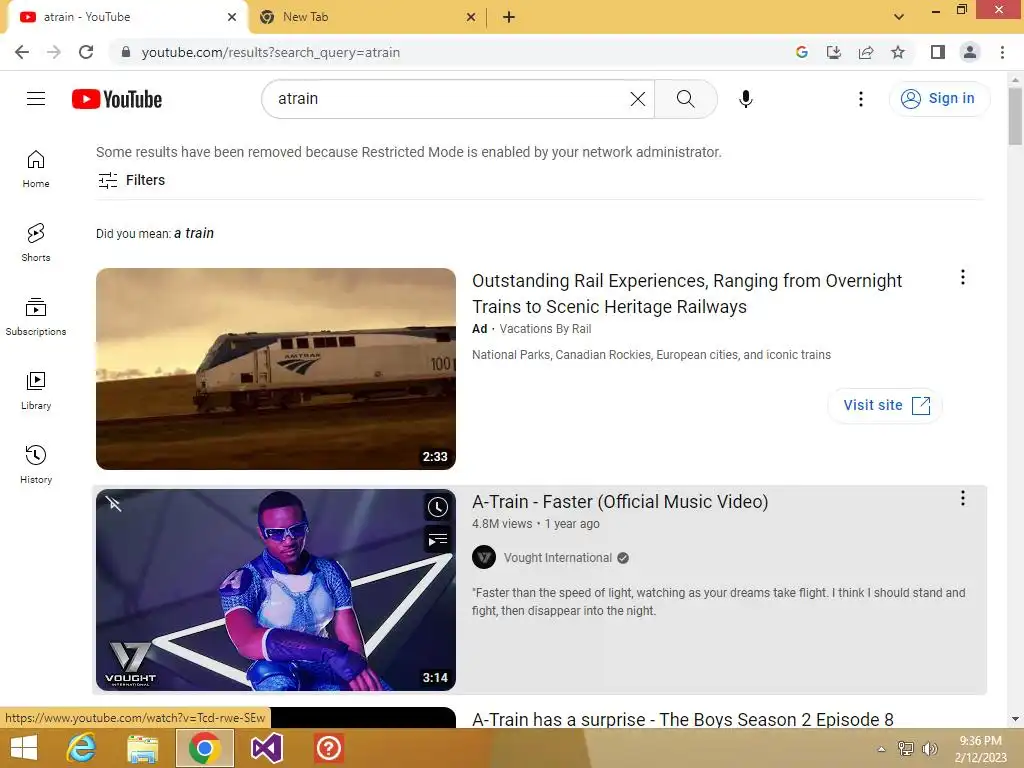
Task: Start voice search with microphone icon
Action: (745, 99)
